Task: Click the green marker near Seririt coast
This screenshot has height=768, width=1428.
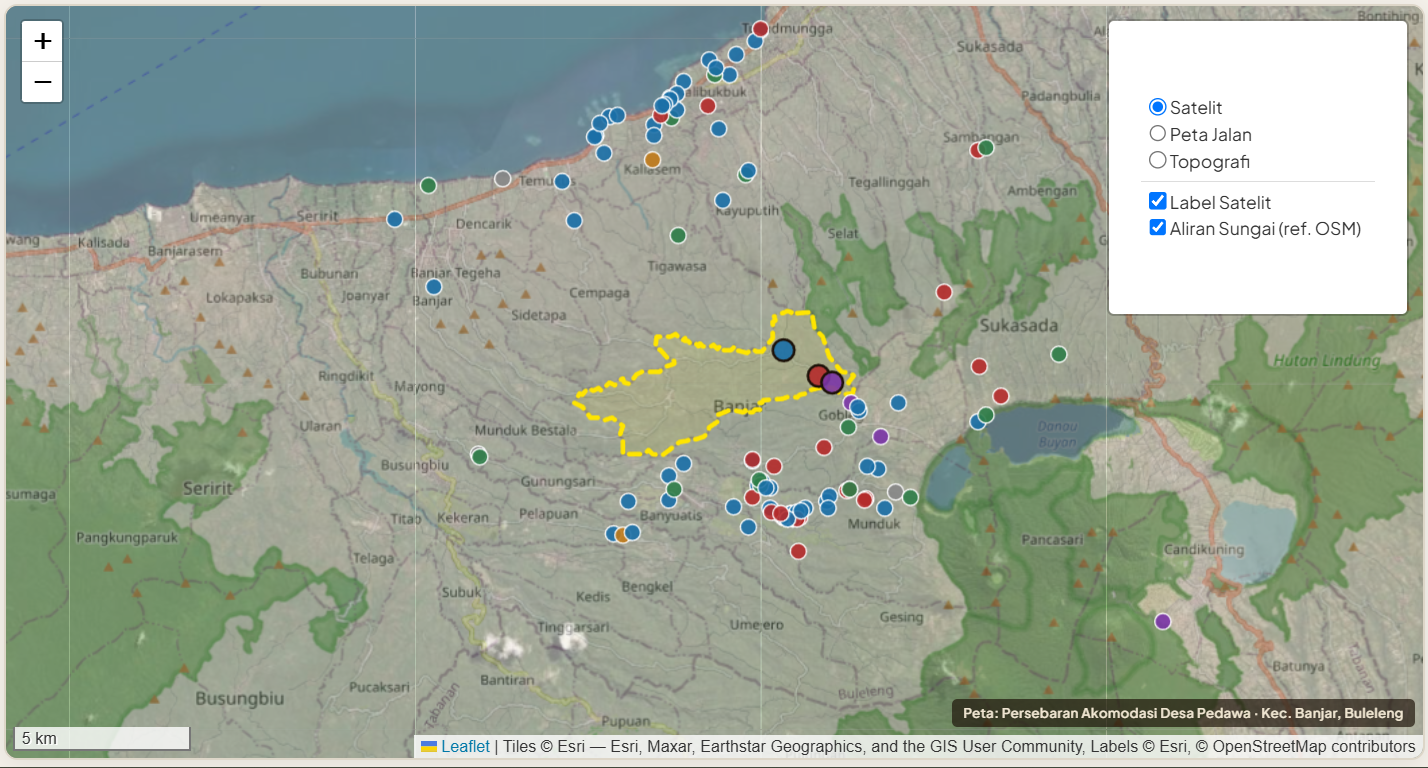Action: [428, 185]
